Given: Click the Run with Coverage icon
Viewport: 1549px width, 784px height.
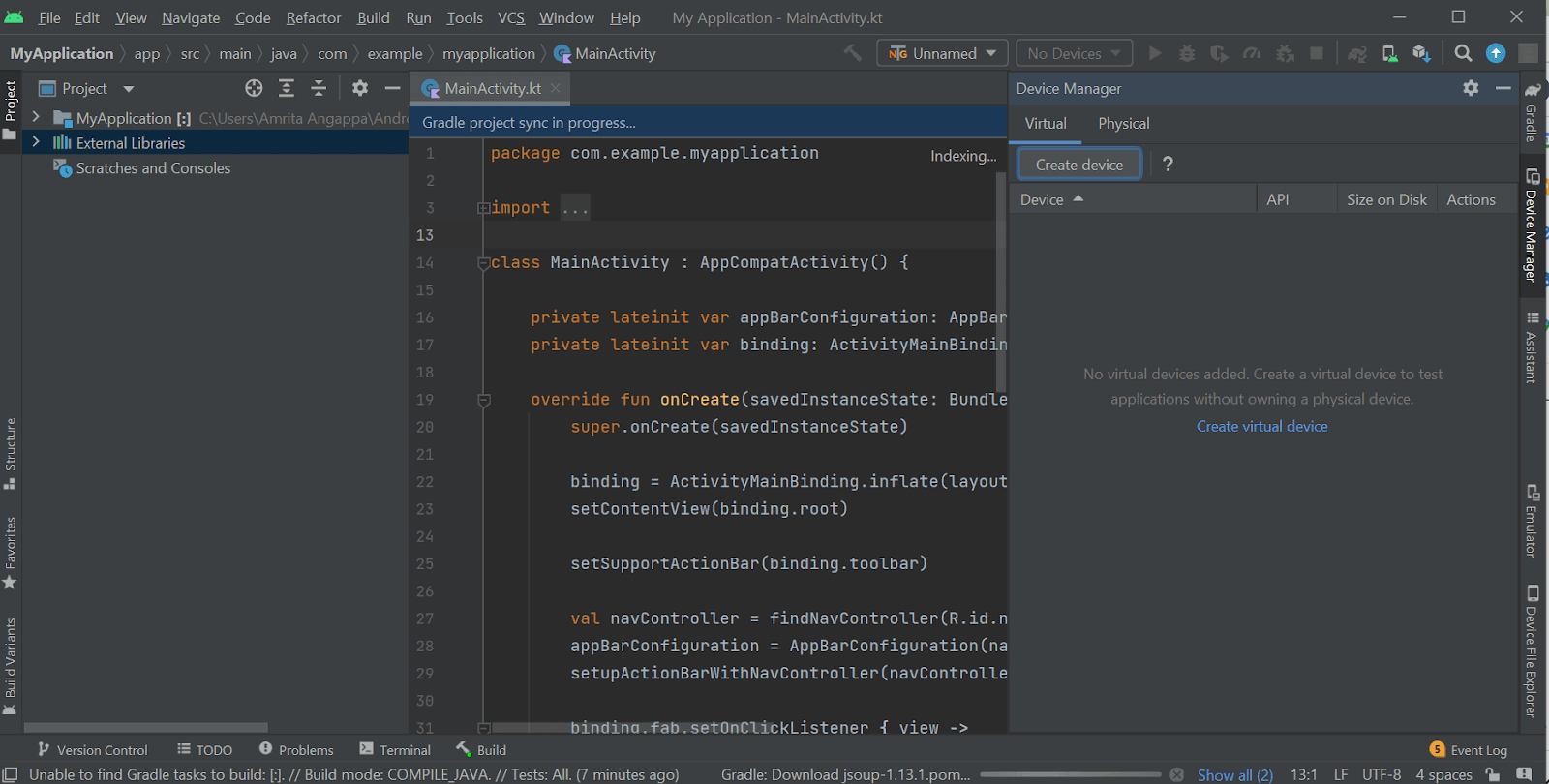Looking at the screenshot, I should click(x=1220, y=53).
